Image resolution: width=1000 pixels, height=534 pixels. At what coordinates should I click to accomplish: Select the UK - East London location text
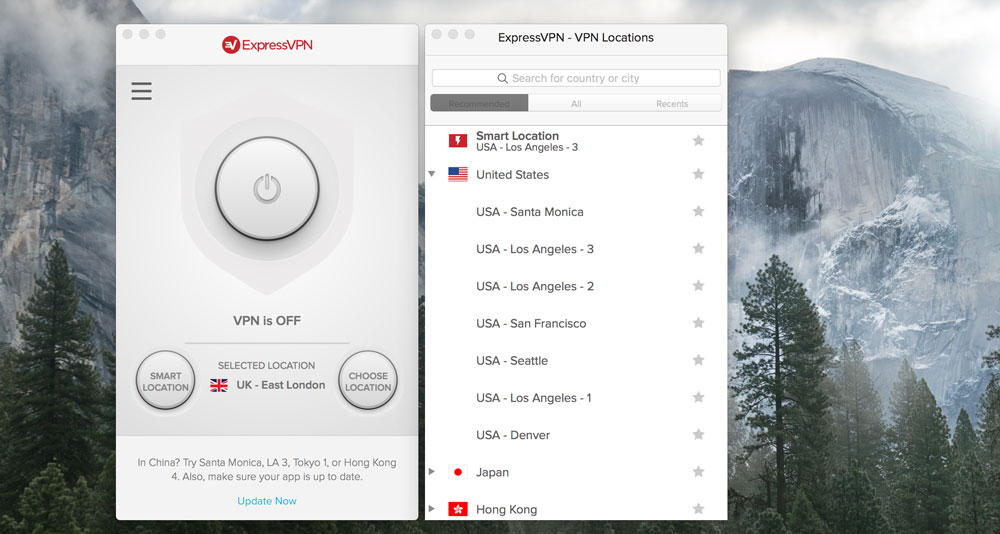tap(281, 385)
